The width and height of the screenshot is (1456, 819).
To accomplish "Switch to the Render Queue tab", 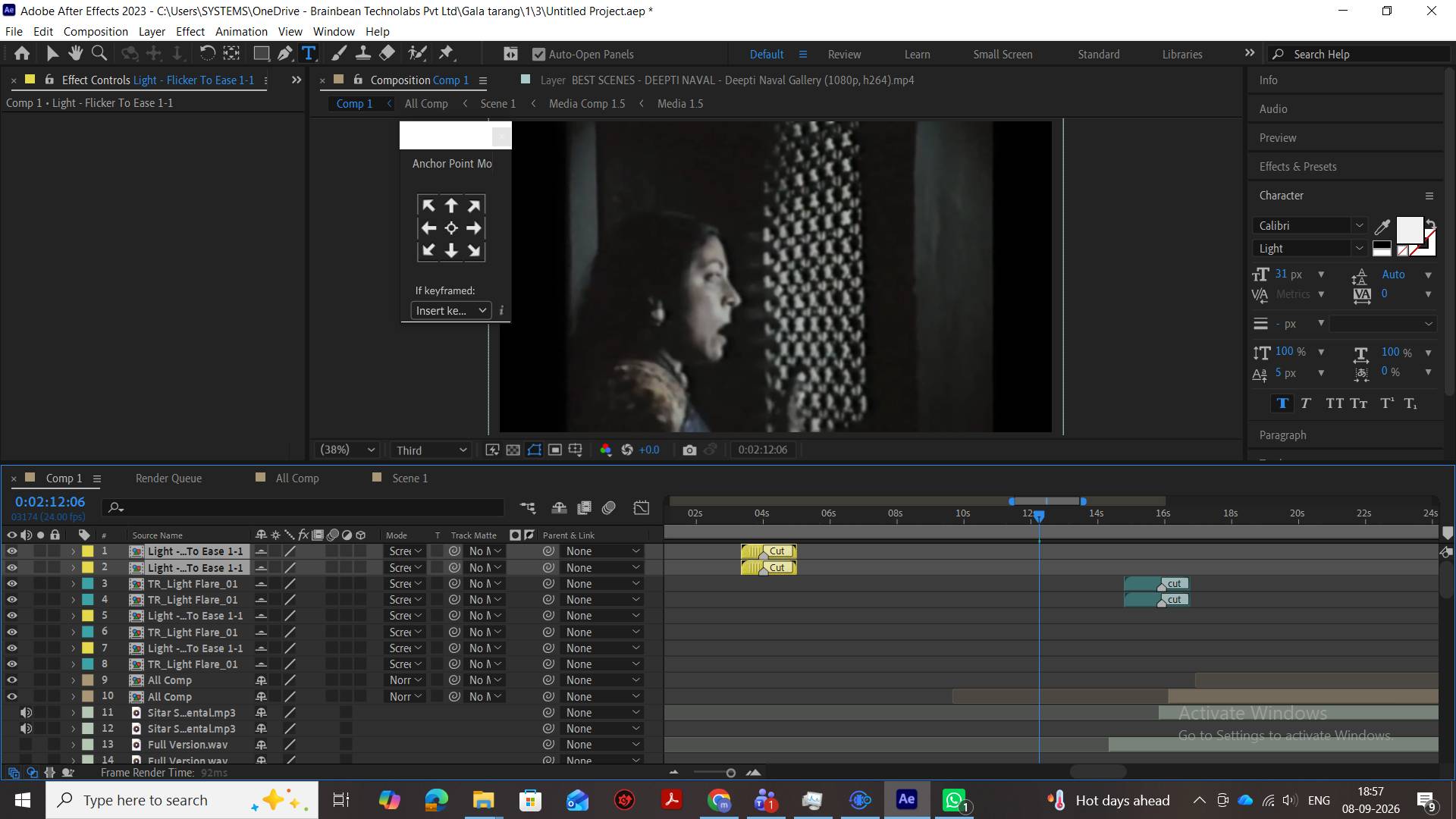I will click(x=168, y=479).
